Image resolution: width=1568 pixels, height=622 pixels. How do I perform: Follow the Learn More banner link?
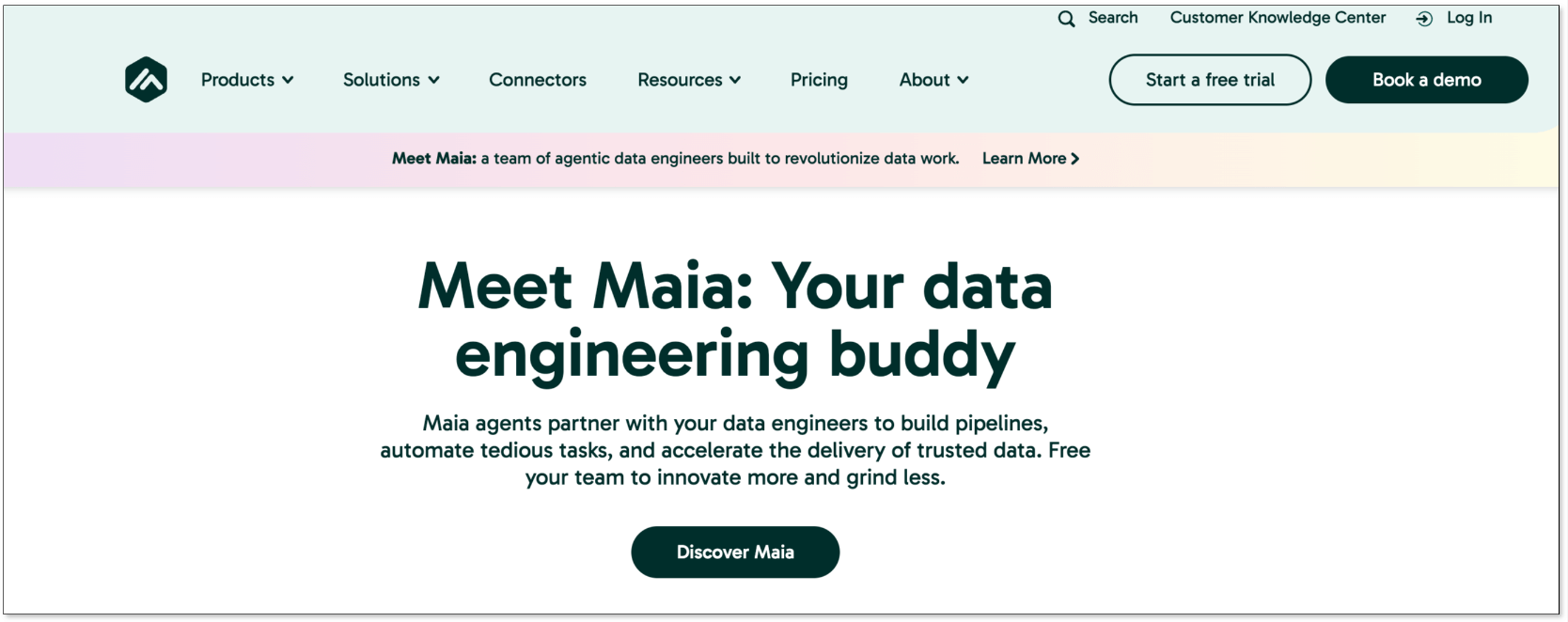tap(1024, 159)
